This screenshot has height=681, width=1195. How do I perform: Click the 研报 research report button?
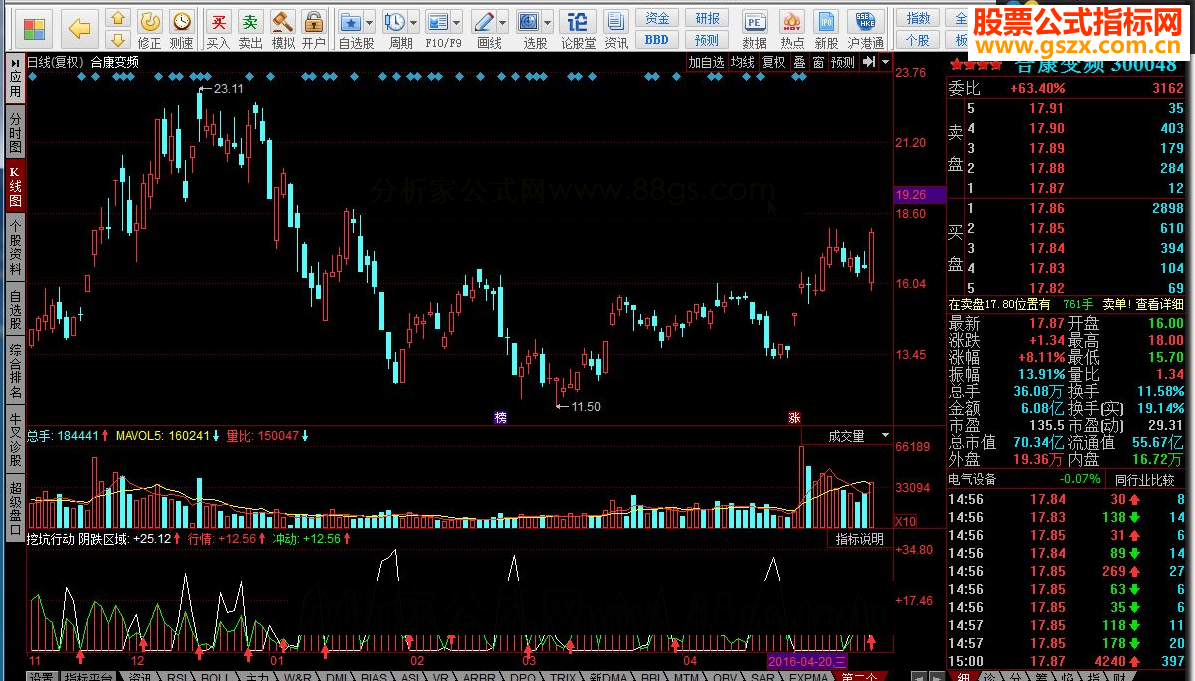point(706,18)
